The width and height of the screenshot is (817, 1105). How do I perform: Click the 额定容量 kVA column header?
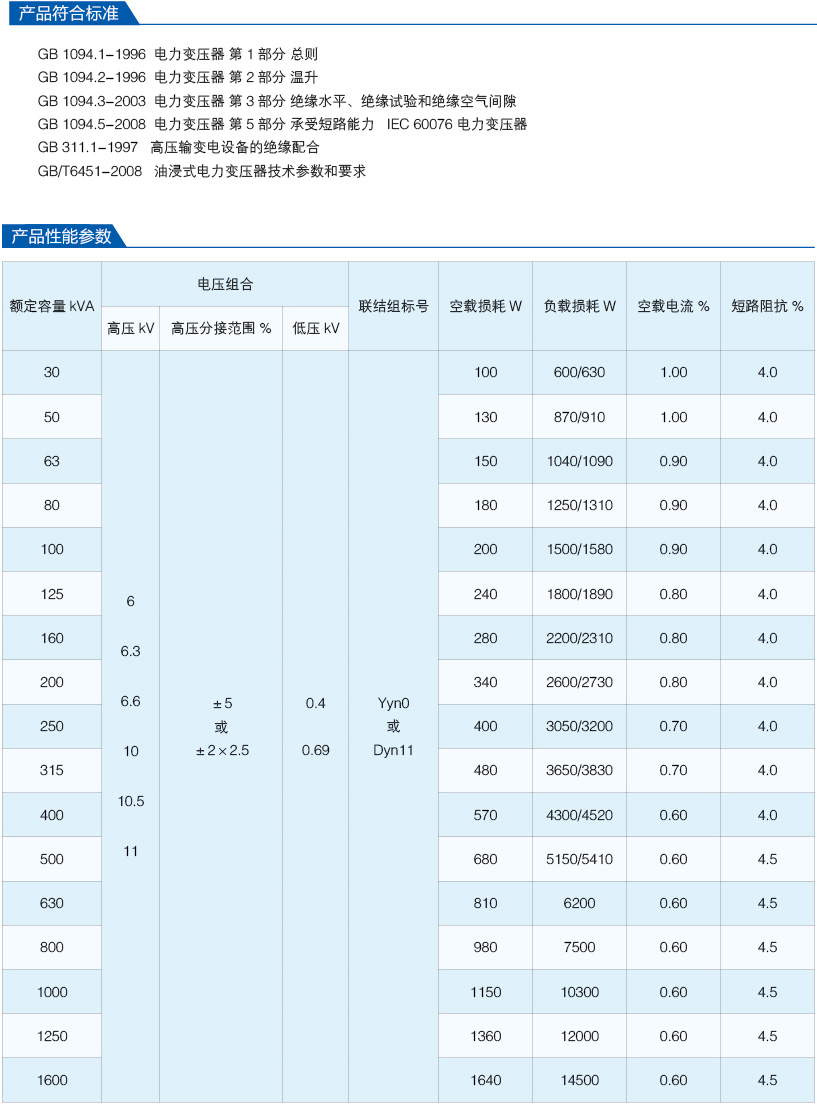(x=52, y=306)
